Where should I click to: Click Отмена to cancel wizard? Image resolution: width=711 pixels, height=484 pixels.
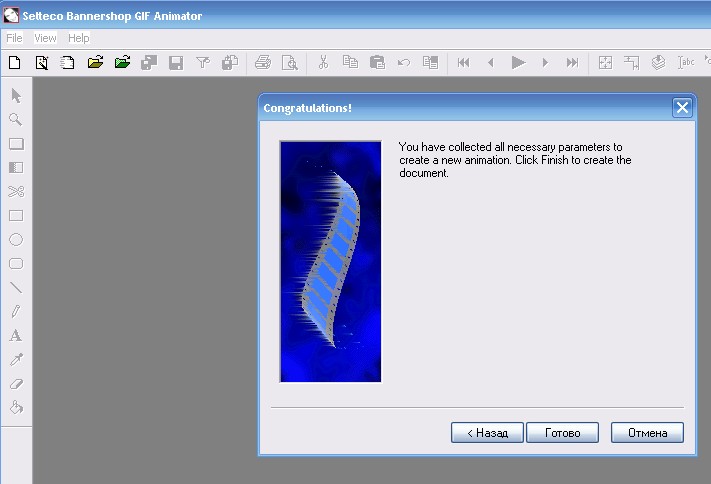[x=647, y=433]
